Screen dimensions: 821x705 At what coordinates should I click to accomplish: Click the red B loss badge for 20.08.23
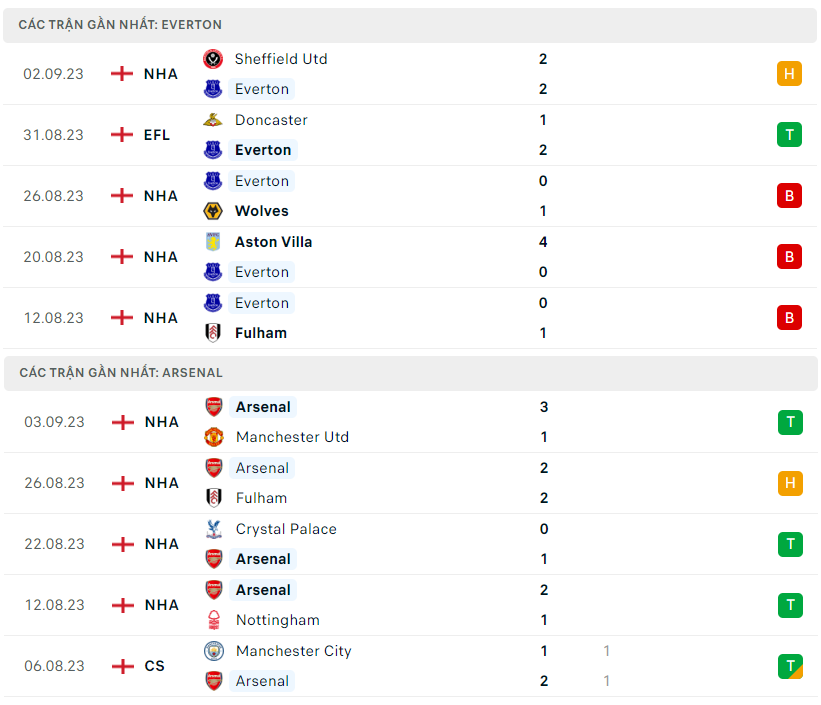coord(789,257)
